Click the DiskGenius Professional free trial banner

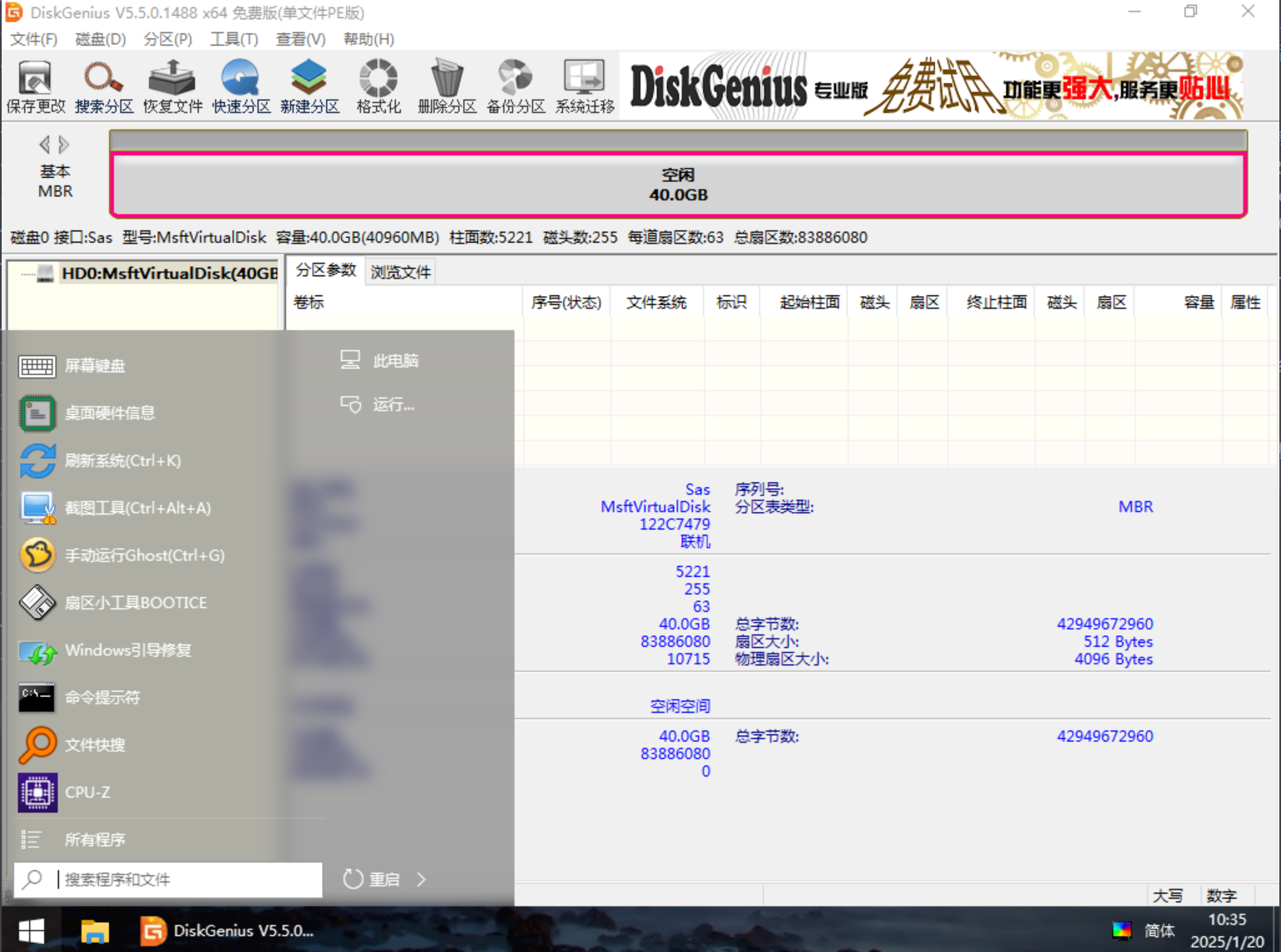(x=933, y=86)
